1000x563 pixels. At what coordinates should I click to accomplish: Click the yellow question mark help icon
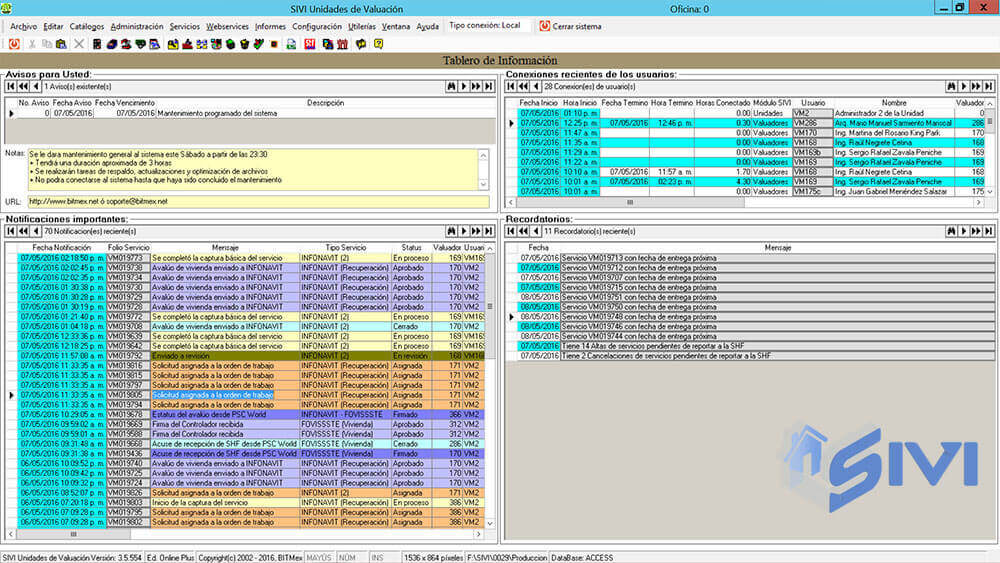click(378, 44)
